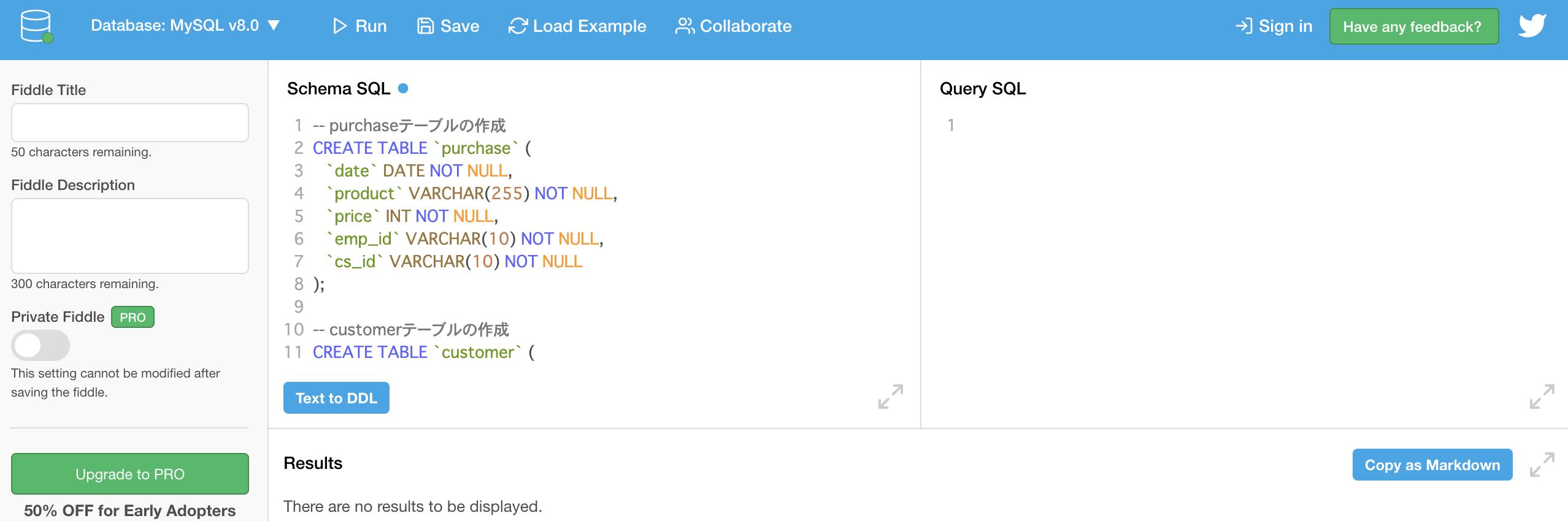The image size is (1568, 521).
Task: Click the 50% OFF for Early Adopters text
Action: click(x=130, y=511)
